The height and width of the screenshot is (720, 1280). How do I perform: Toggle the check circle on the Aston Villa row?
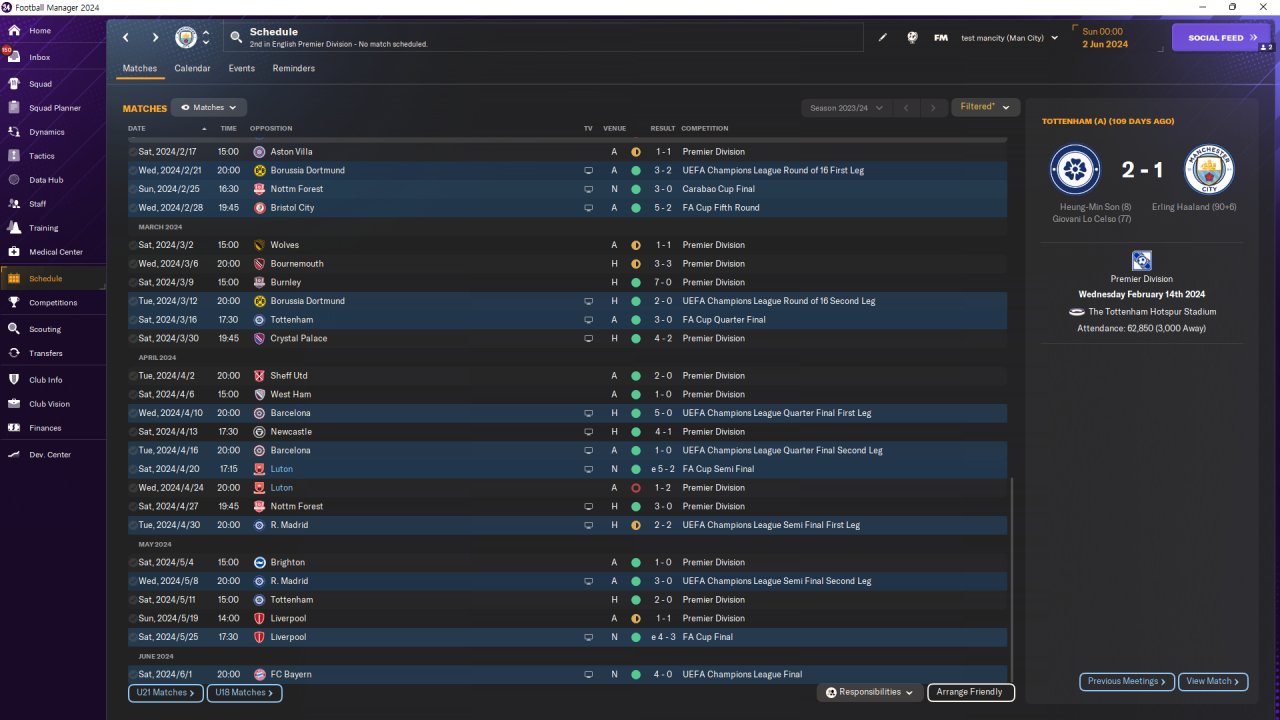133,152
